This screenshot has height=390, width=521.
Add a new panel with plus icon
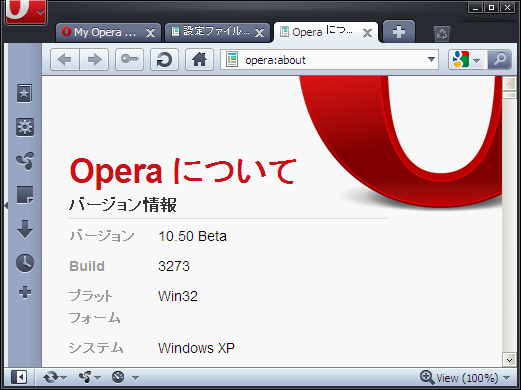(25, 292)
